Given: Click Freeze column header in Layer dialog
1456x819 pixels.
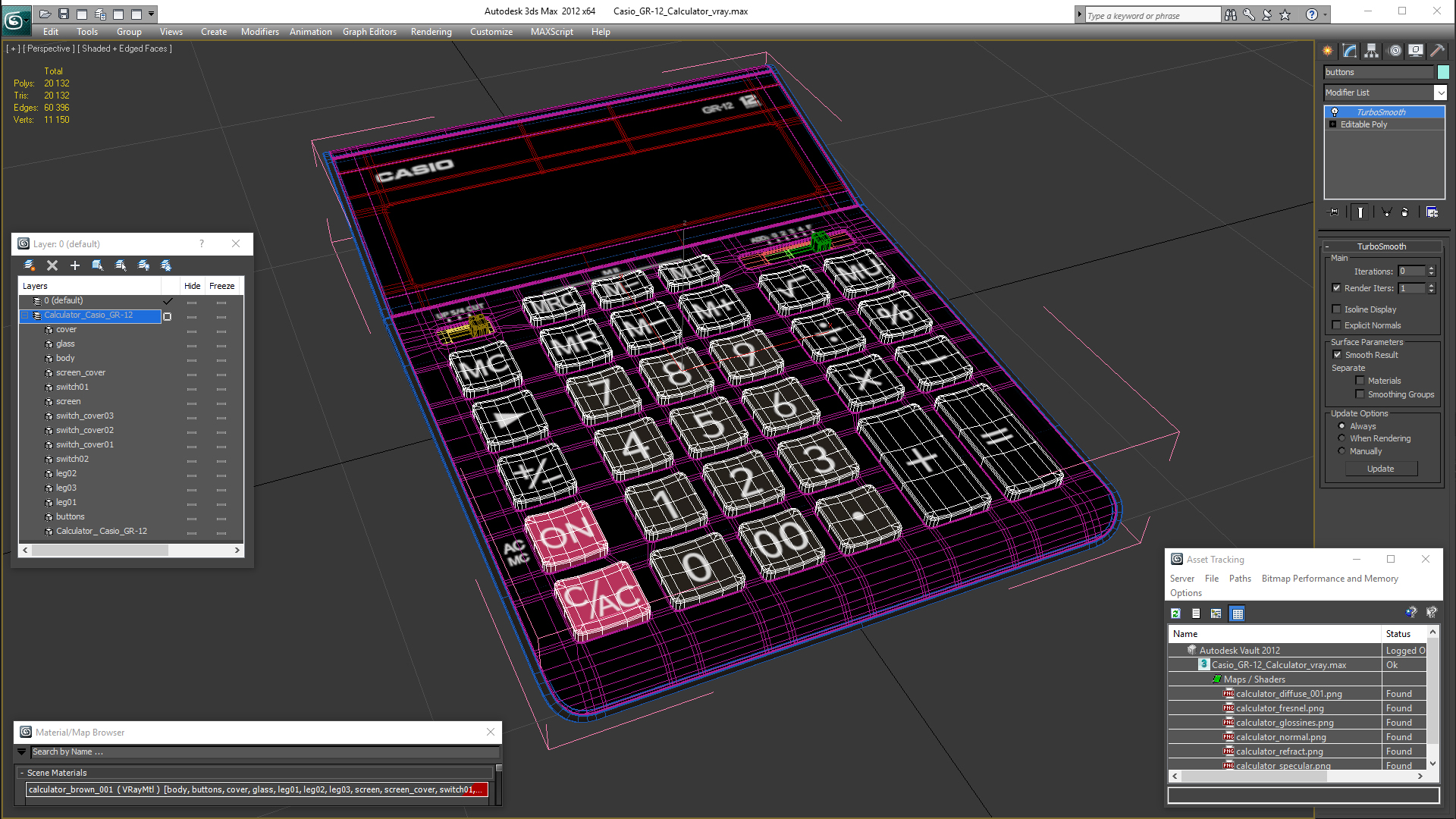Looking at the screenshot, I should pyautogui.click(x=222, y=286).
